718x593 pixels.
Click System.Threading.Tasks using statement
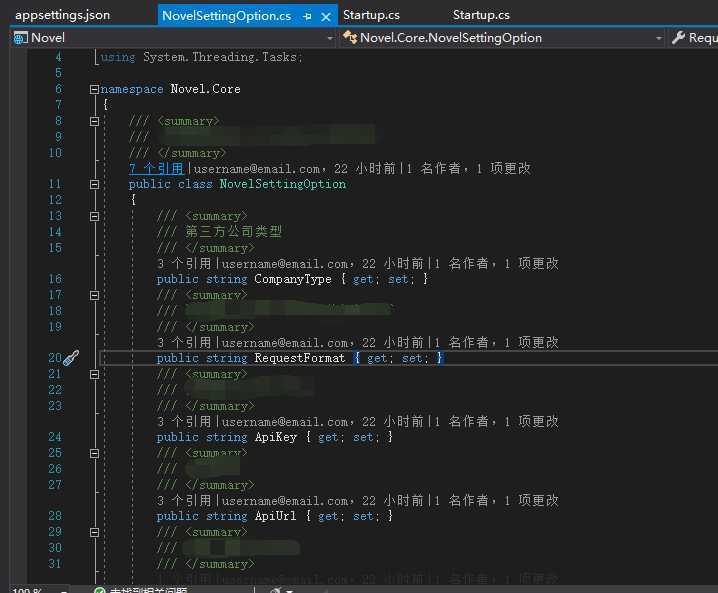[x=220, y=57]
